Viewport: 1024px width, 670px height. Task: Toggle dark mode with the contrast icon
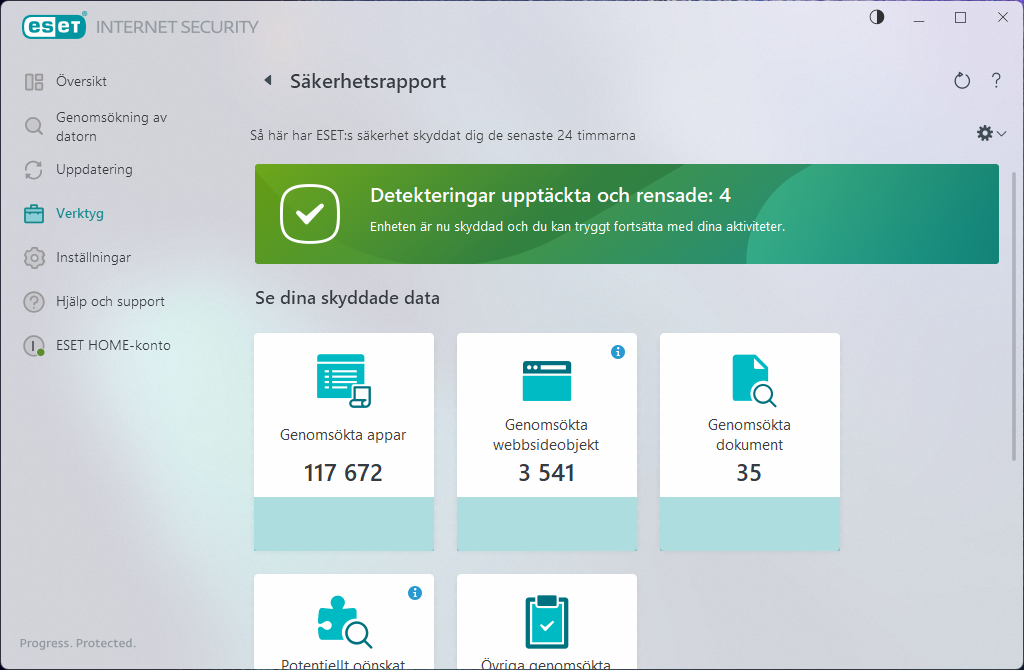(x=876, y=17)
